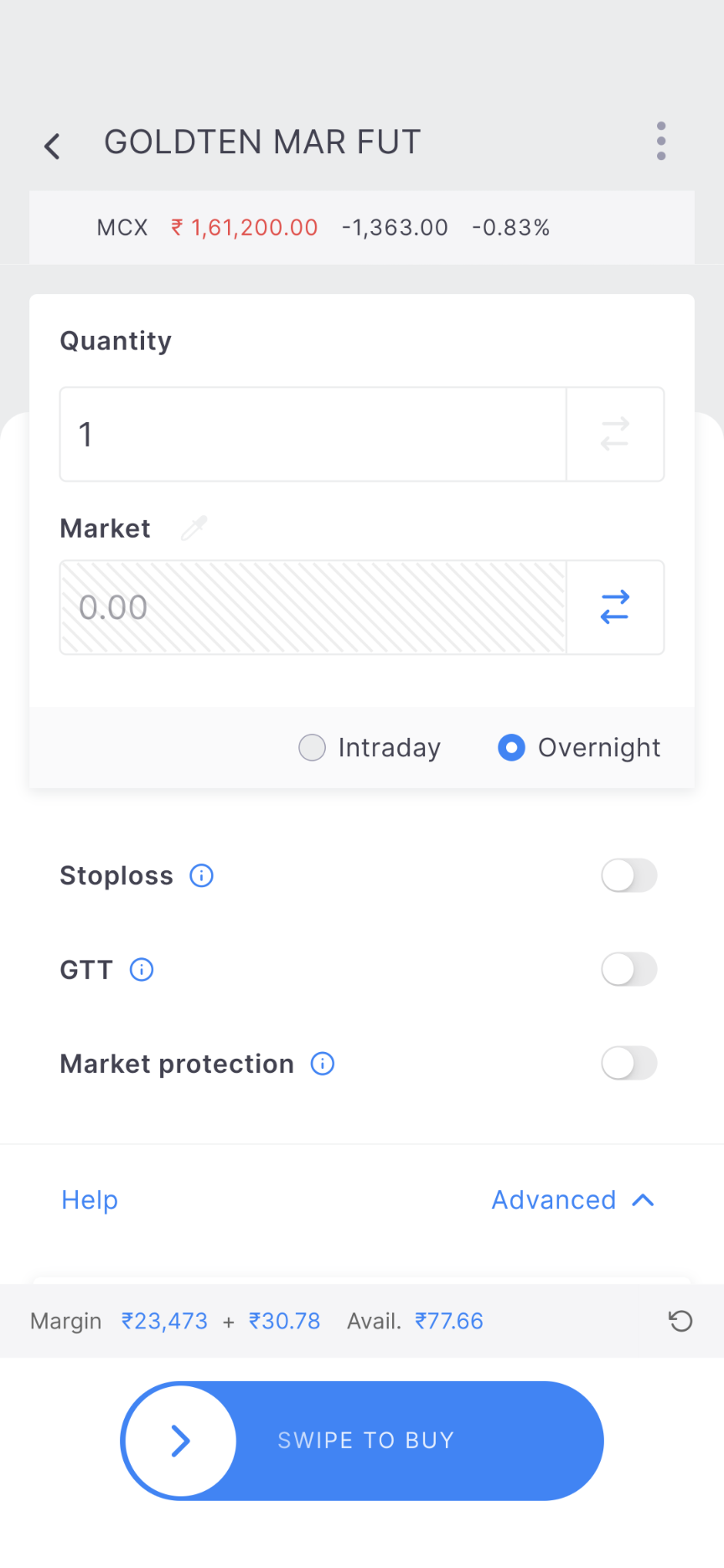
Task: Open the Help link
Action: [90, 1199]
